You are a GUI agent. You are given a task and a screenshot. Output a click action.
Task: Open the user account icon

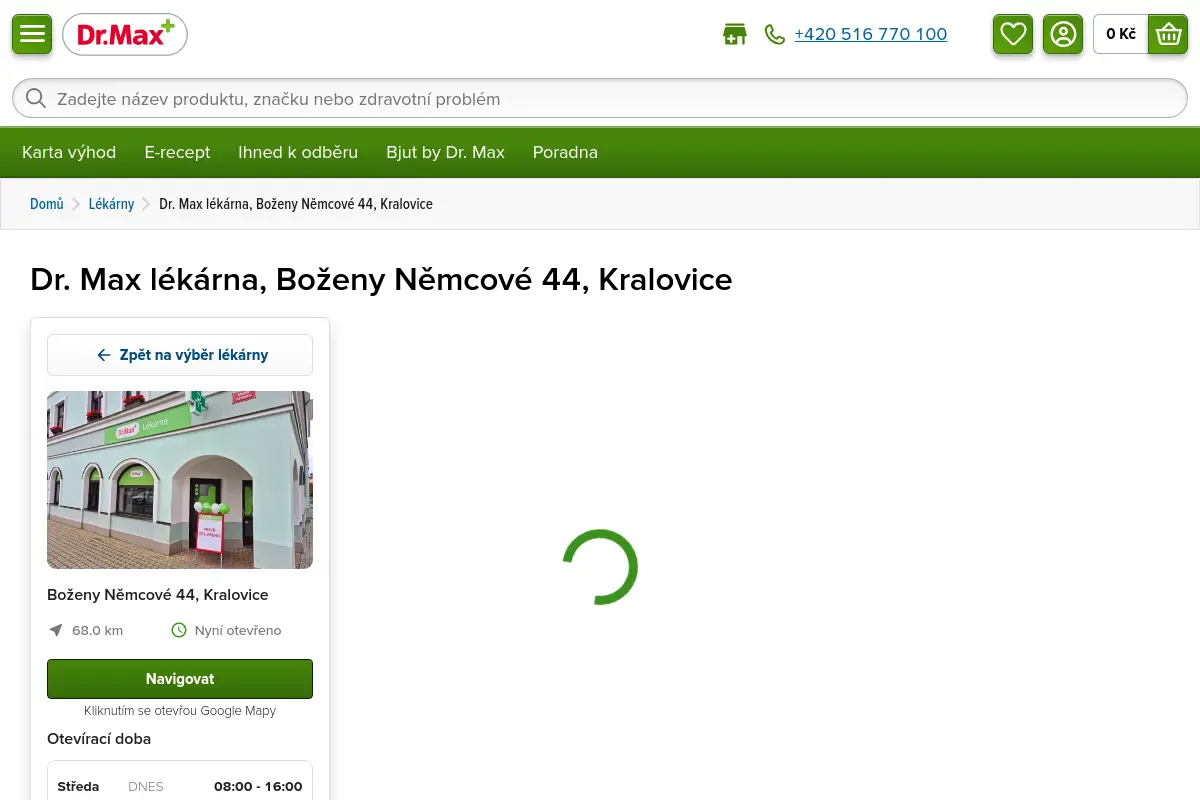pos(1063,34)
